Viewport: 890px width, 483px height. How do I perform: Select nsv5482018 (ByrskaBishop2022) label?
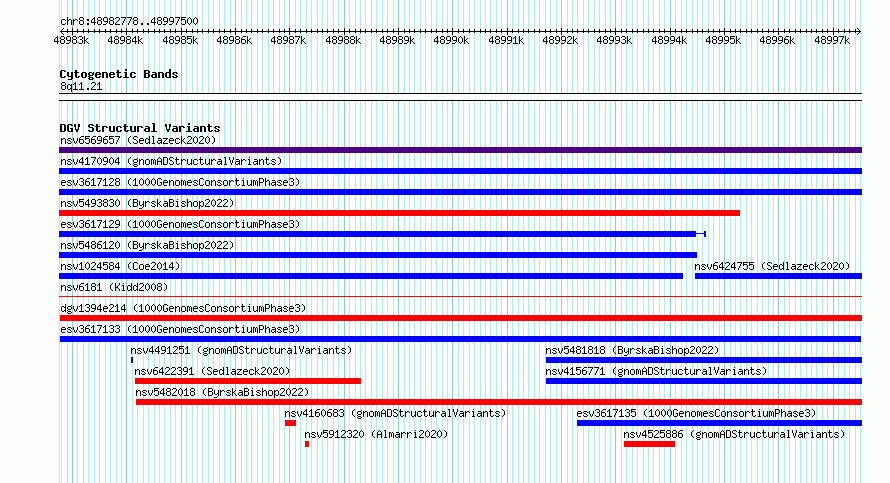click(x=222, y=392)
